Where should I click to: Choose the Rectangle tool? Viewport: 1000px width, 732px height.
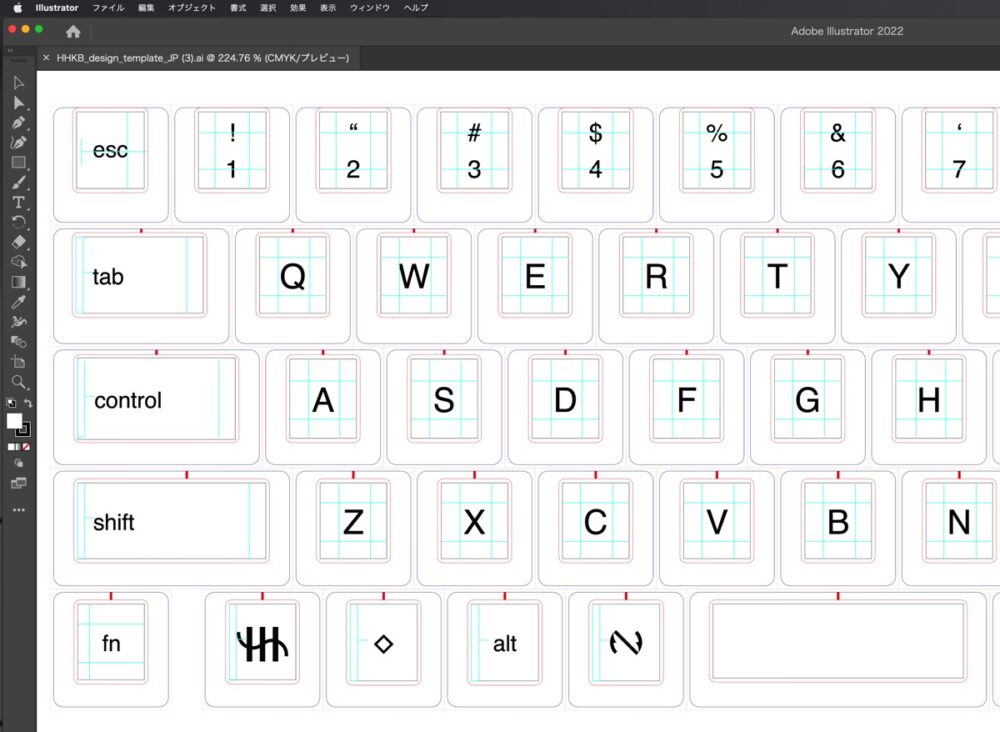(x=18, y=162)
